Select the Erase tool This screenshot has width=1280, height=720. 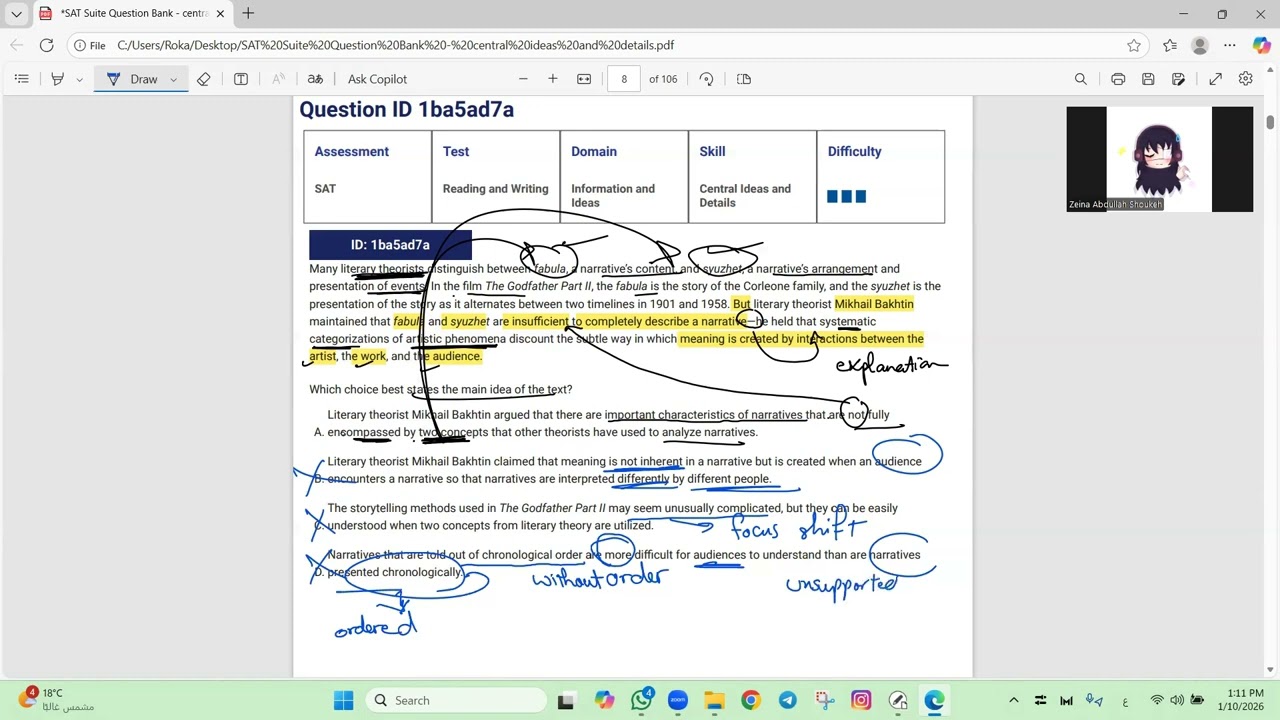click(x=204, y=79)
